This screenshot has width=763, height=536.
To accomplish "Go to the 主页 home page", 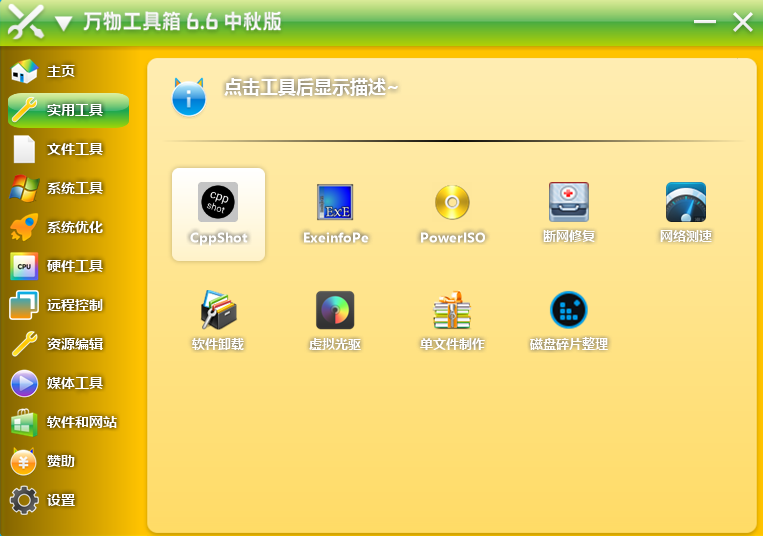I will [44, 71].
